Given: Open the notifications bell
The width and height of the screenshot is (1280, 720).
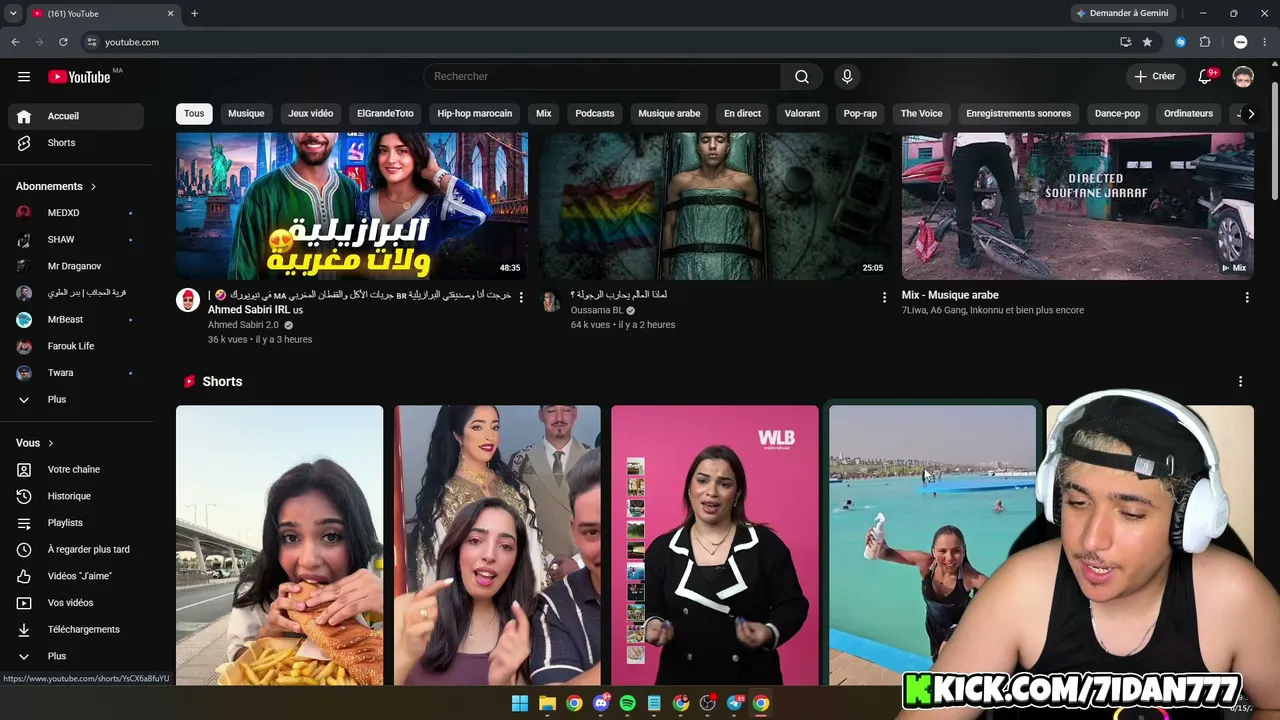Looking at the screenshot, I should [1205, 76].
